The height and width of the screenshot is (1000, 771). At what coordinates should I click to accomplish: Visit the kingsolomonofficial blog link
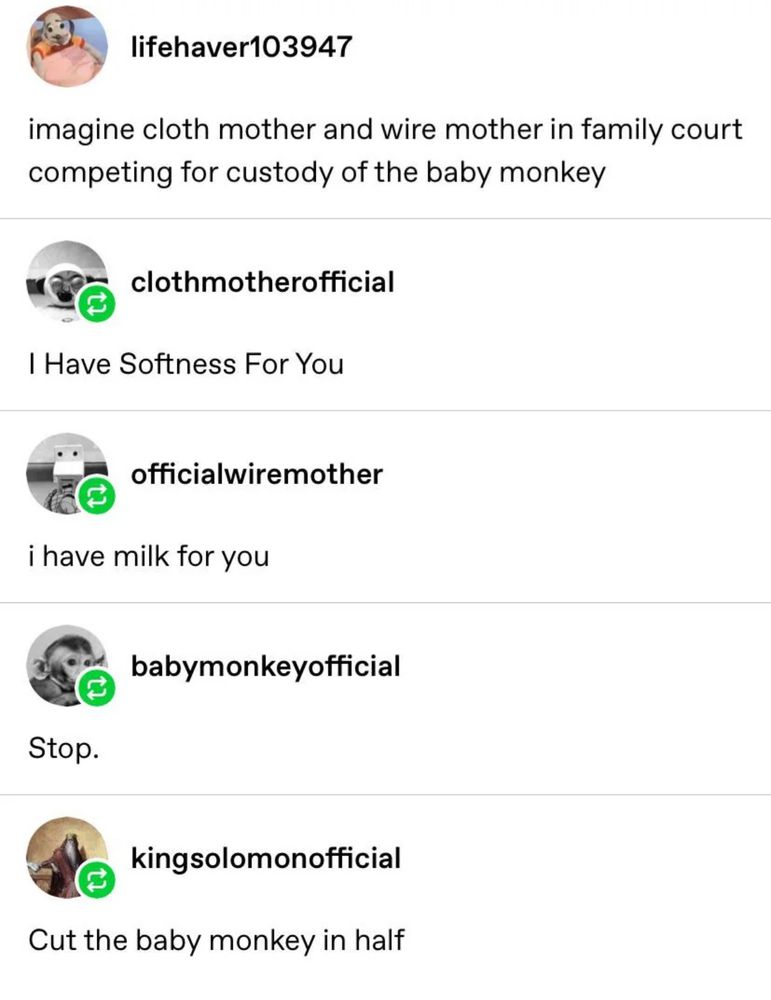click(266, 858)
